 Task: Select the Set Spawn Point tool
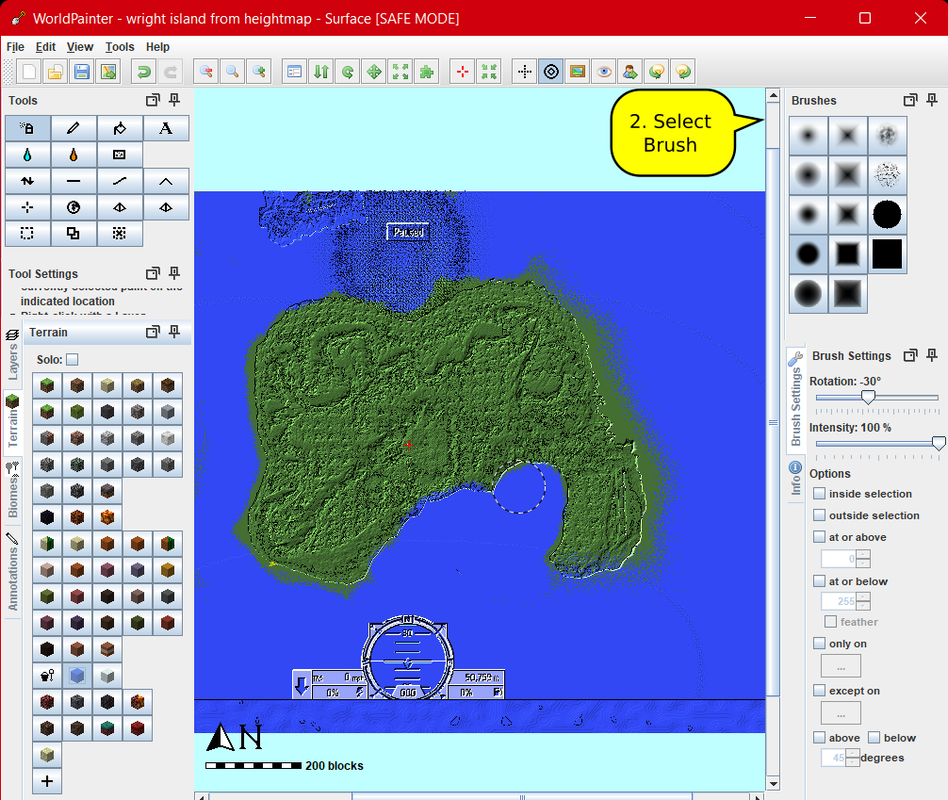(28, 207)
